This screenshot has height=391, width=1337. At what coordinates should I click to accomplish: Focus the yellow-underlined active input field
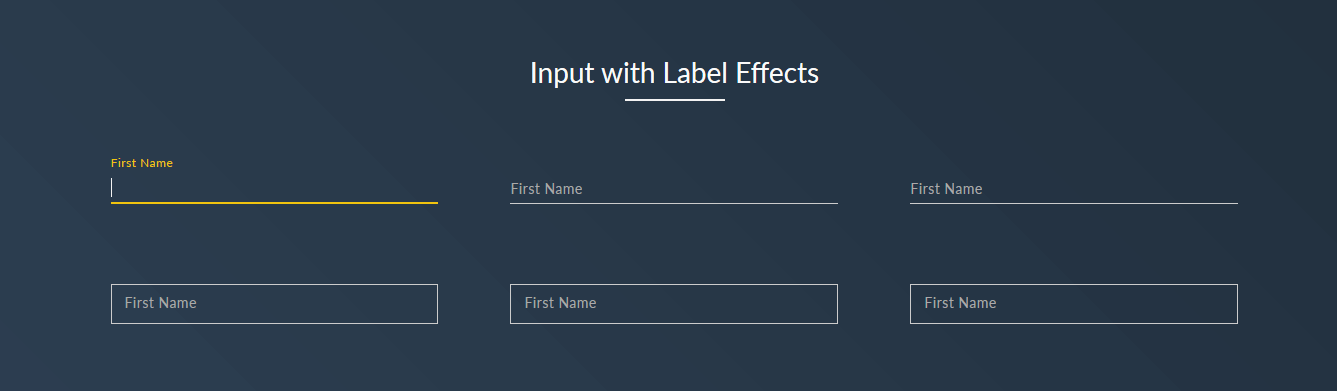[274, 188]
